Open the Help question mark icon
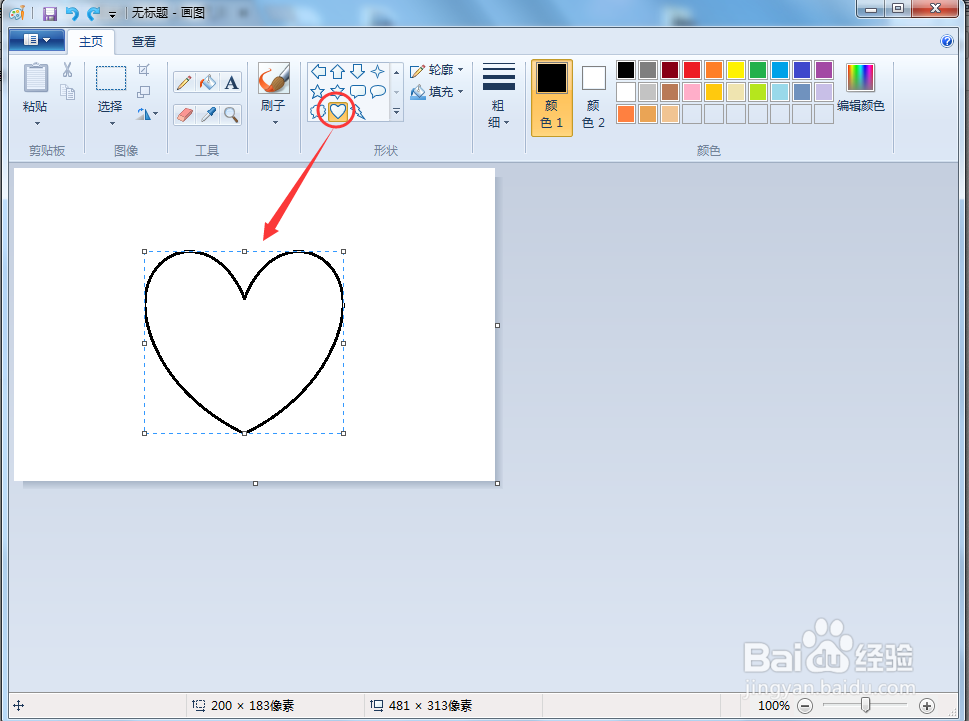Viewport: 969px width, 721px height. [946, 41]
